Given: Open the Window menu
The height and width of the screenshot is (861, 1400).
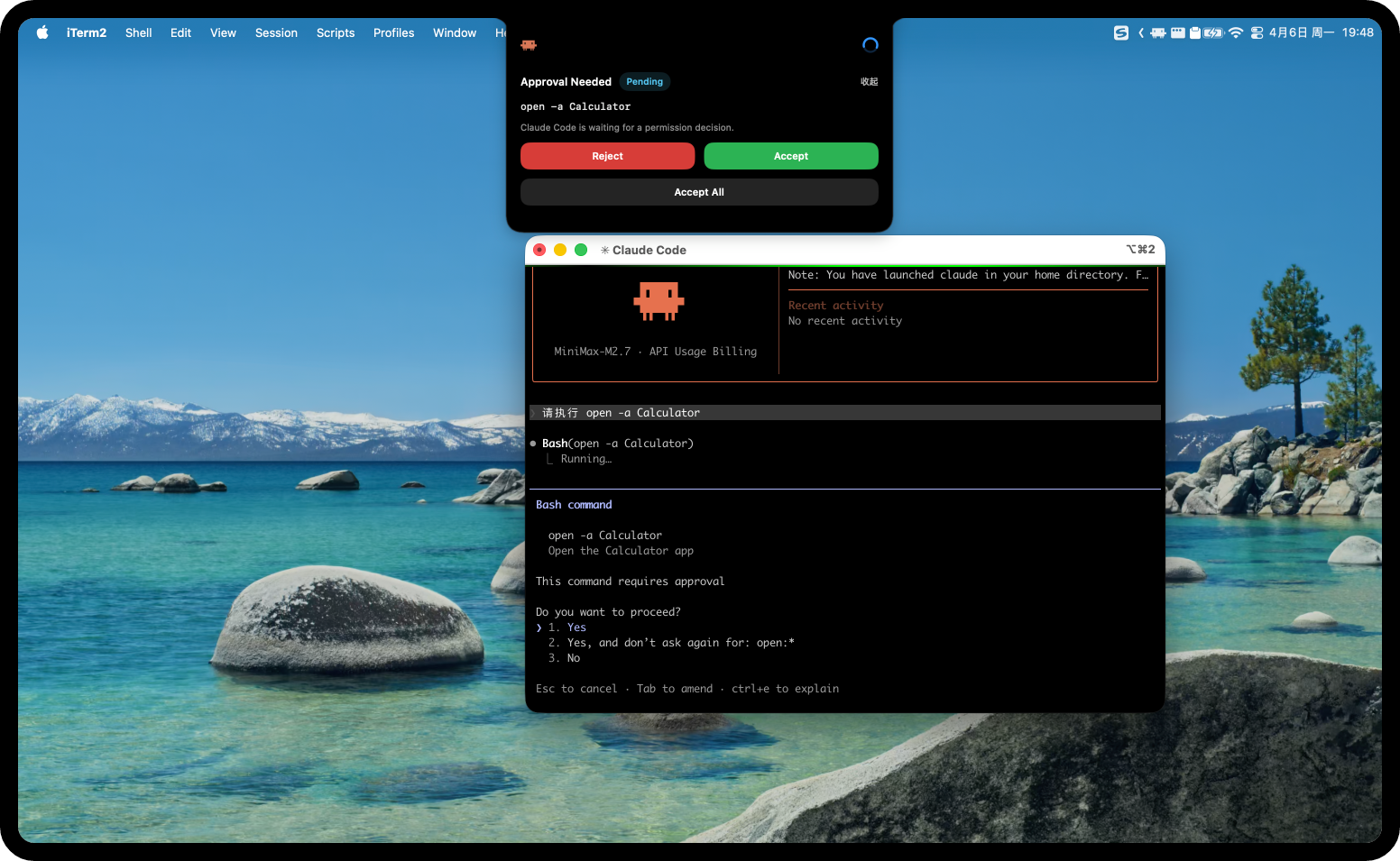Looking at the screenshot, I should [455, 32].
